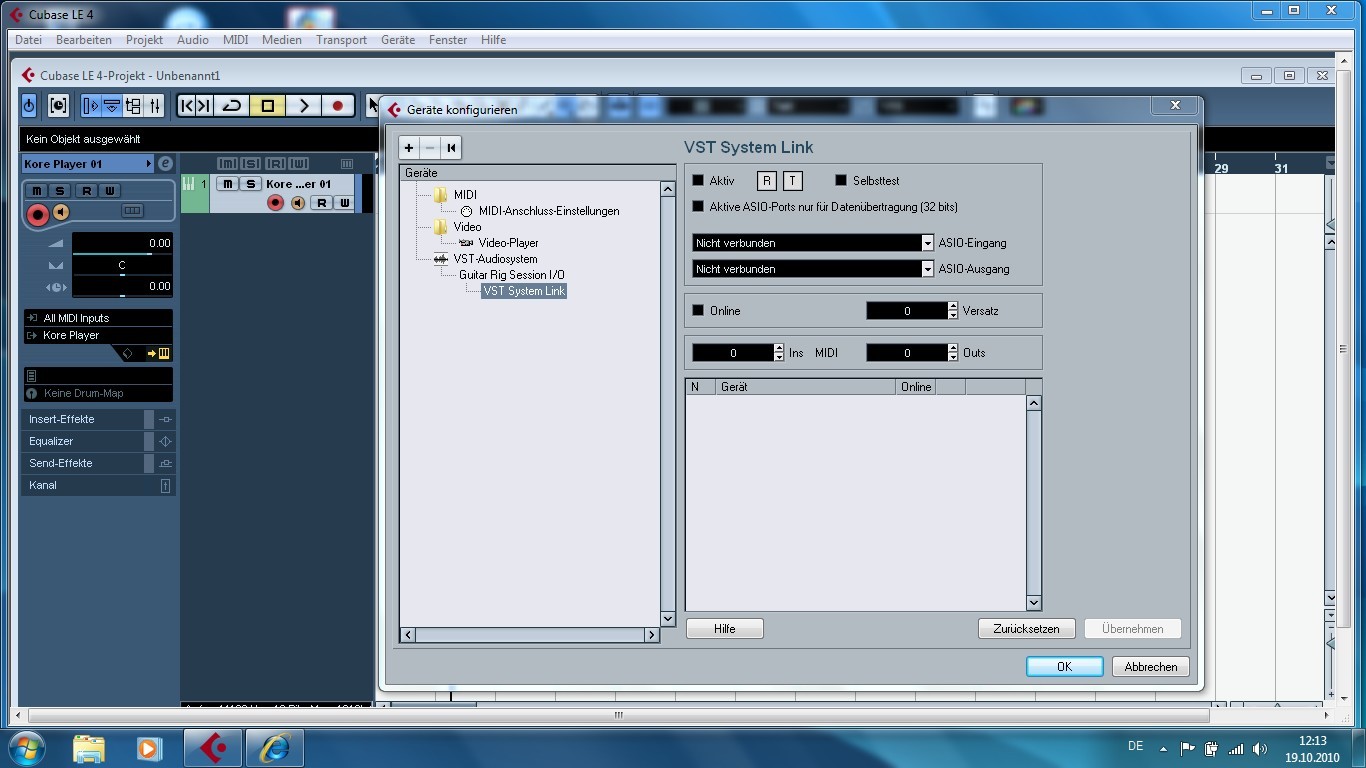Enable the Aktiv checkbox
1366x768 pixels.
click(698, 181)
